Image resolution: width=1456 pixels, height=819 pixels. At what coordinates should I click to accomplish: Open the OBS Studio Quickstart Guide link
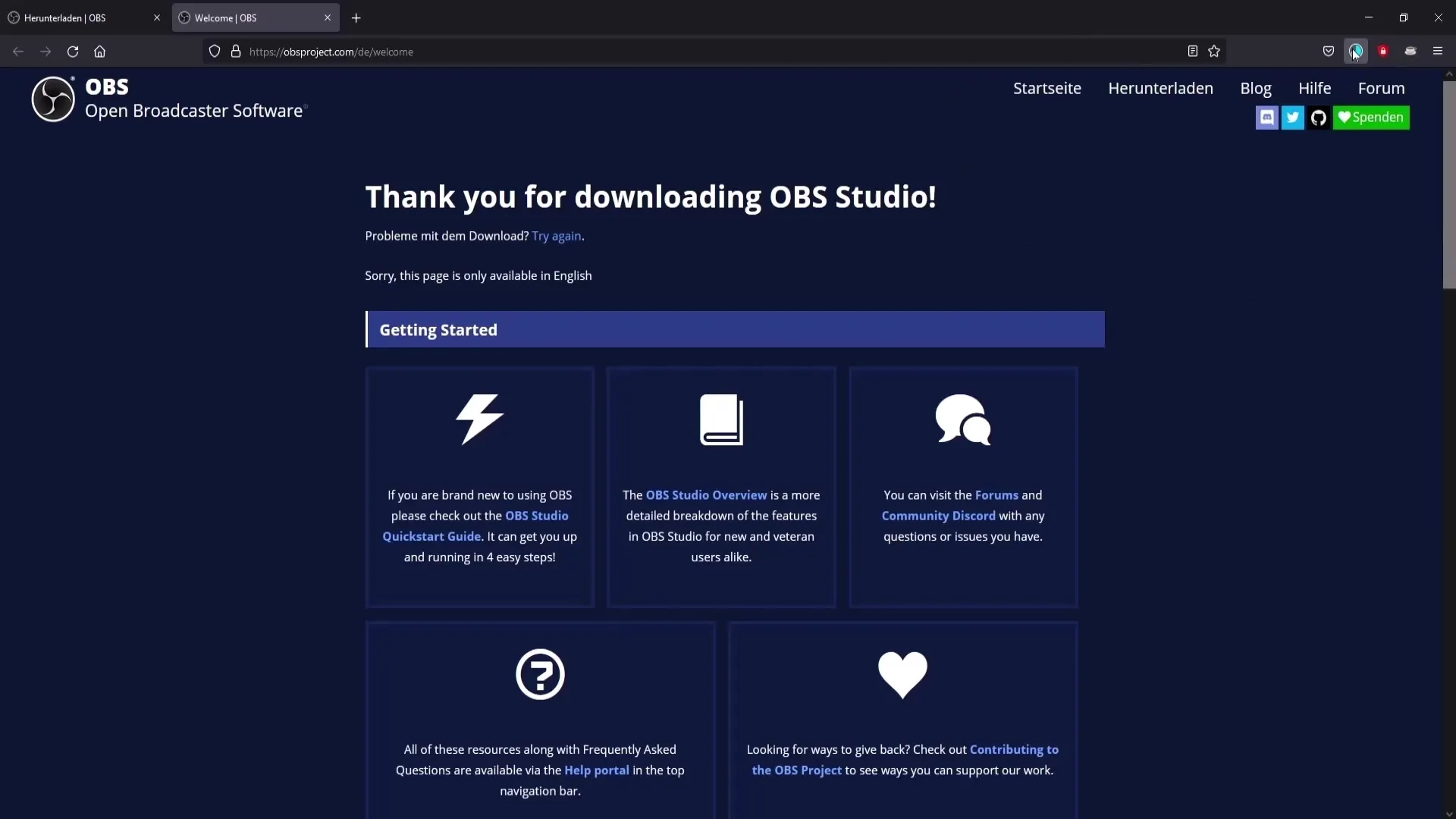(475, 526)
